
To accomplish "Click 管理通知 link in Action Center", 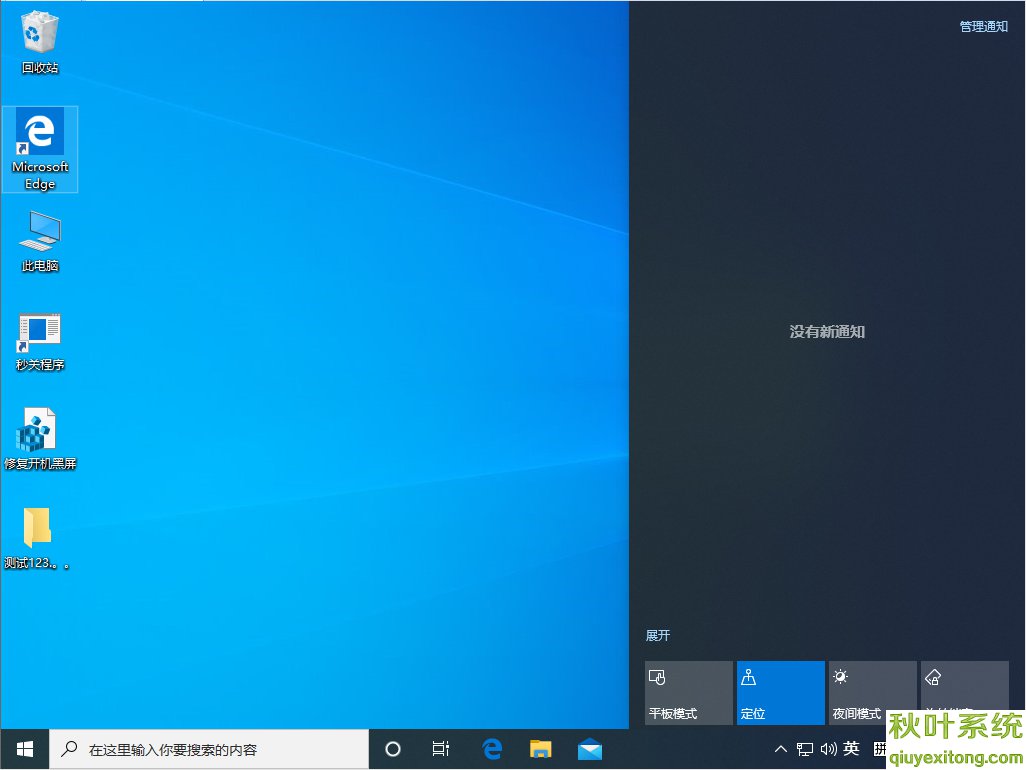I will coord(983,26).
